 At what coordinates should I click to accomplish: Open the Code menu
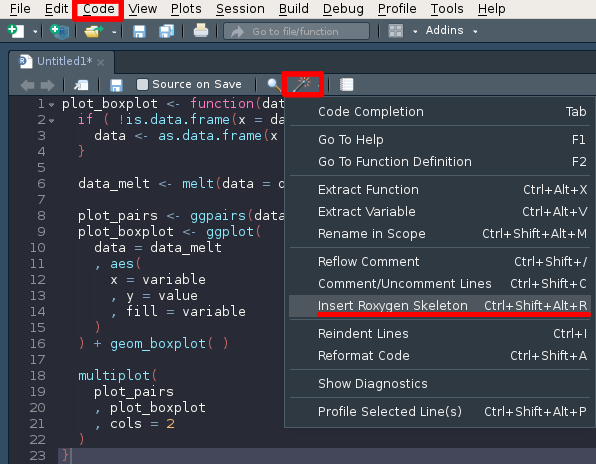[x=98, y=9]
